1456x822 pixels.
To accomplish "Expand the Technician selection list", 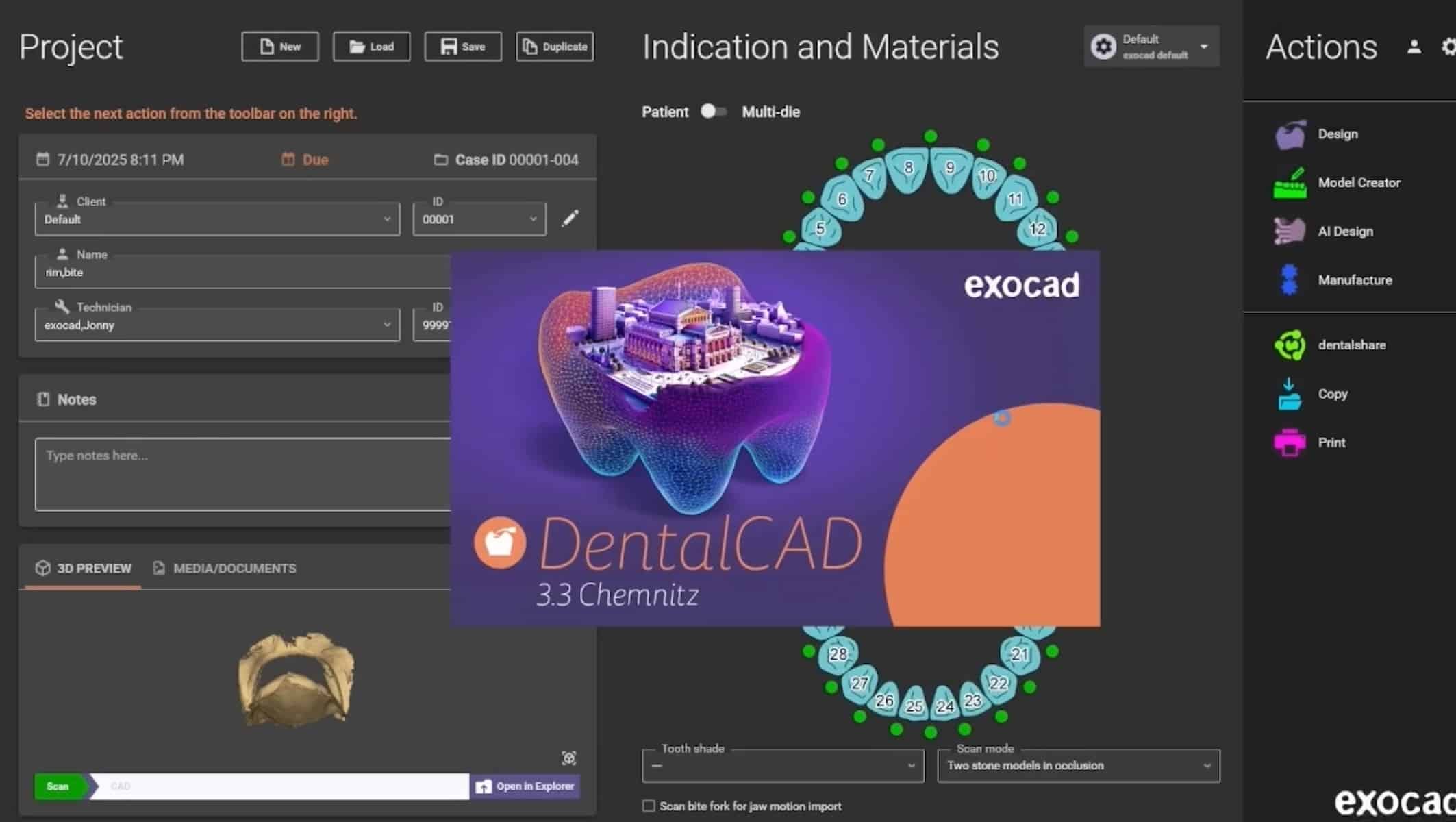I will (x=386, y=325).
